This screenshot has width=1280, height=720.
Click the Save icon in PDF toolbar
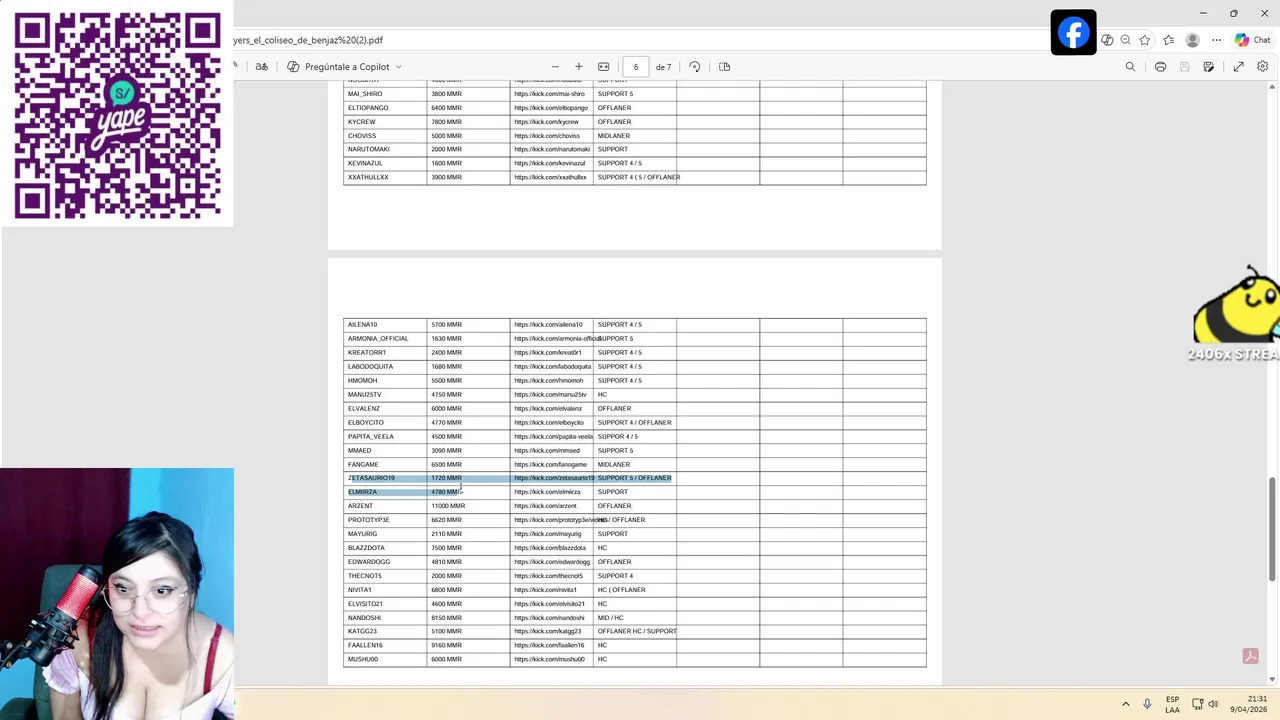1185,67
